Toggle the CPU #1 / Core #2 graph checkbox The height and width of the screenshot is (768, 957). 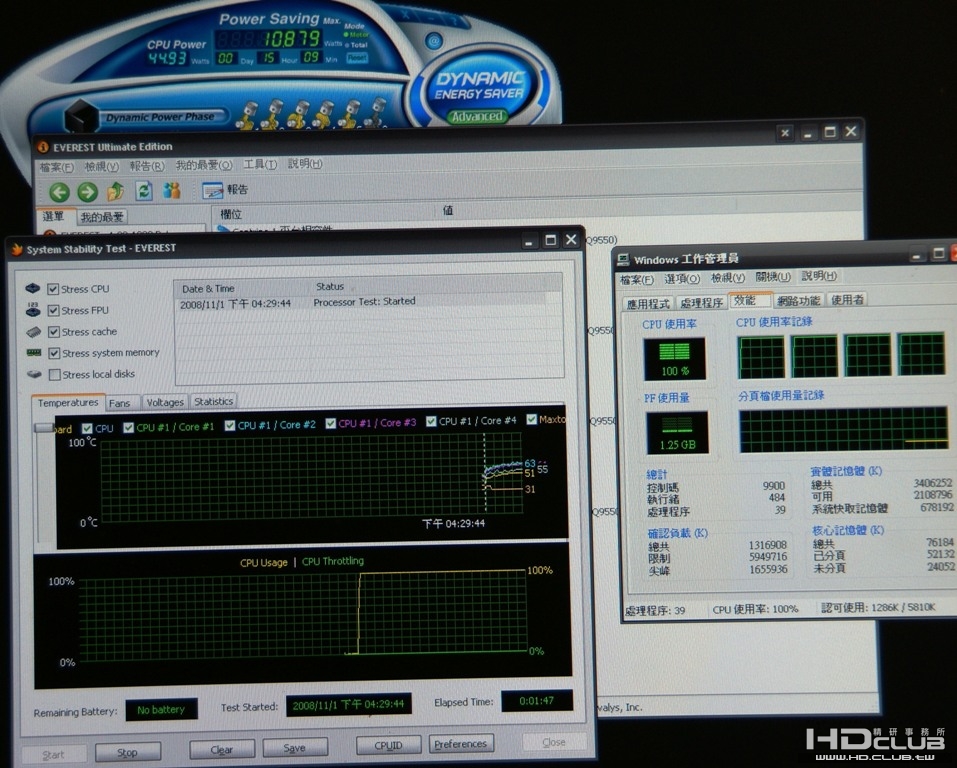click(229, 425)
